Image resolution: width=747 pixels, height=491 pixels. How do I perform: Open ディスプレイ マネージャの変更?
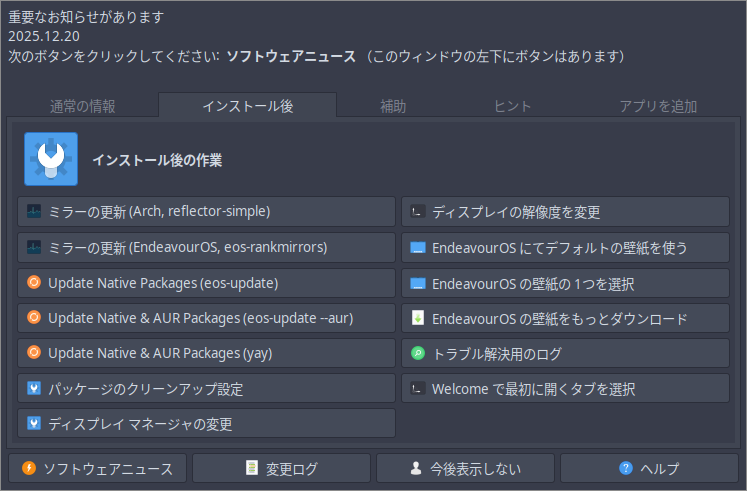pos(206,423)
